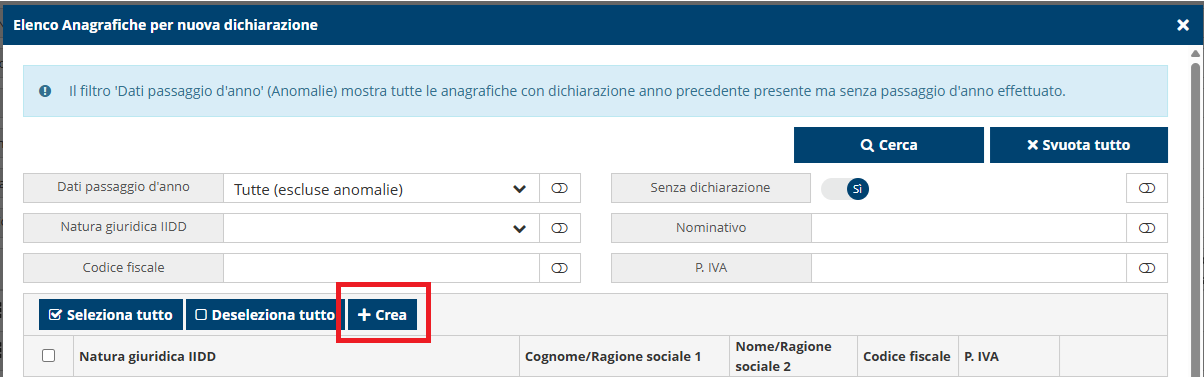Screen dimensions: 1204x377
Task: Toggle the filter switch beside Natura giuridica IIDD
Action: click(559, 228)
